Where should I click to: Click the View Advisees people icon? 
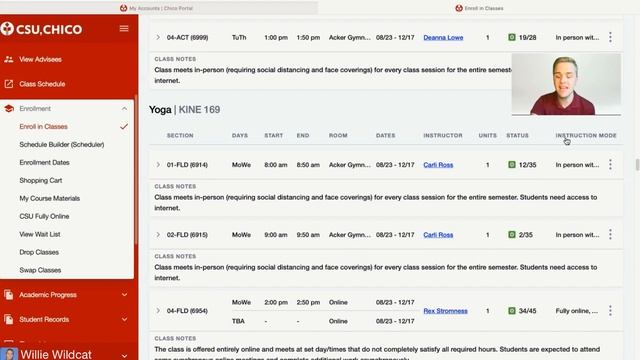pos(9,60)
